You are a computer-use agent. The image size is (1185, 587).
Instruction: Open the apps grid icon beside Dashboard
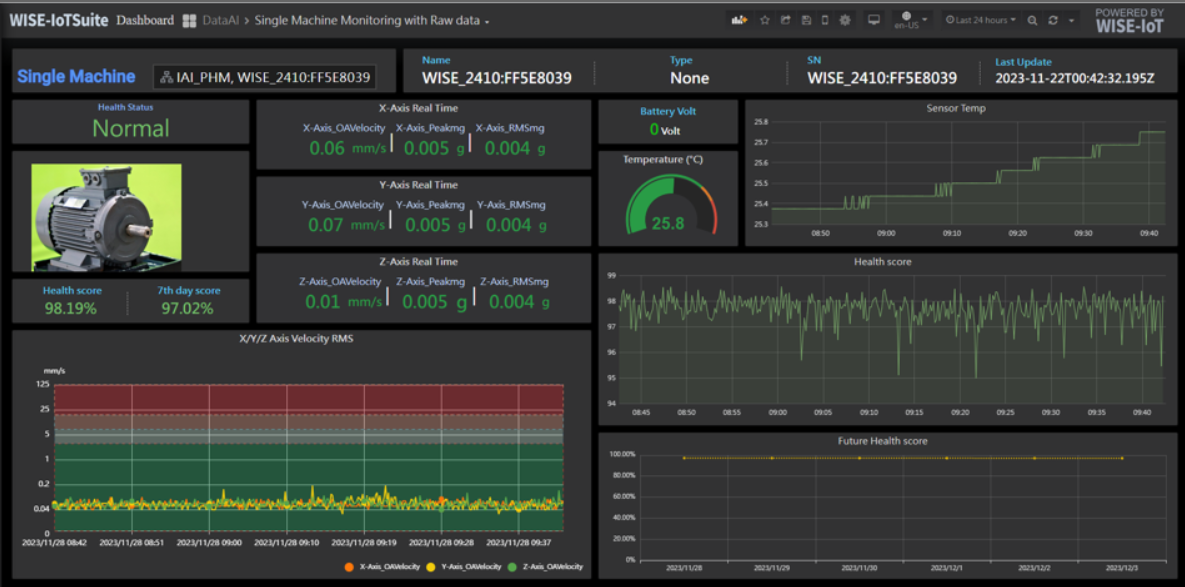(188, 19)
